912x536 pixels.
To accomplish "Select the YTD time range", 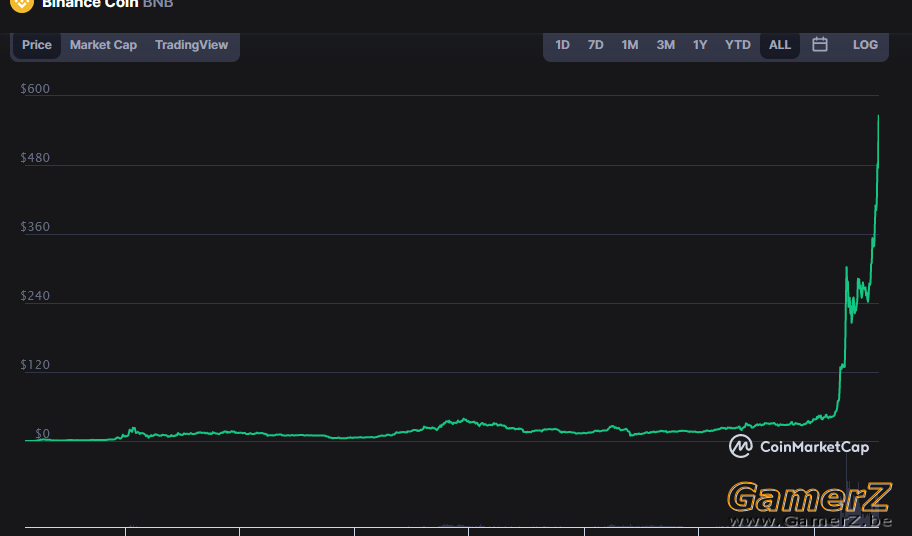I will click(x=738, y=45).
